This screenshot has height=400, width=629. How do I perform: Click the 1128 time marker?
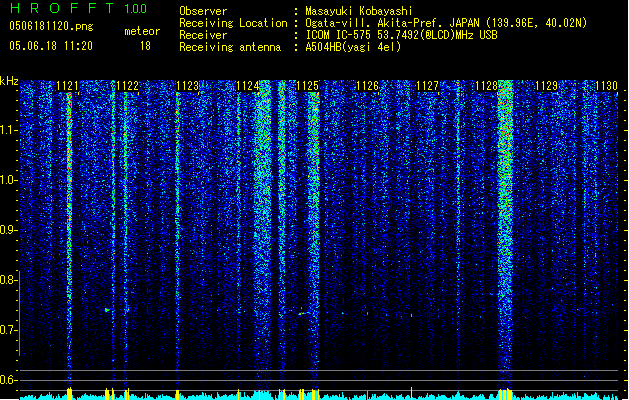click(x=487, y=86)
